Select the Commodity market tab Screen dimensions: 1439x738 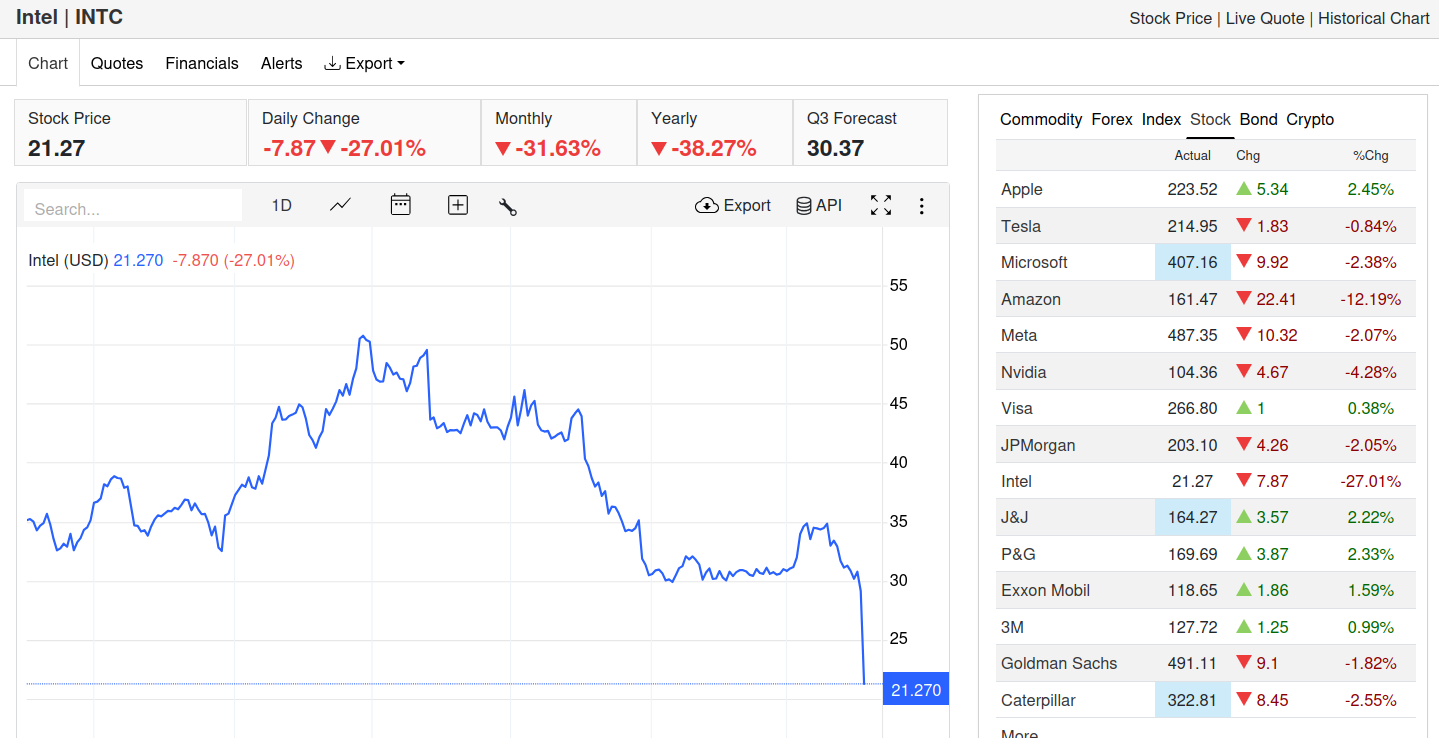pos(1041,119)
